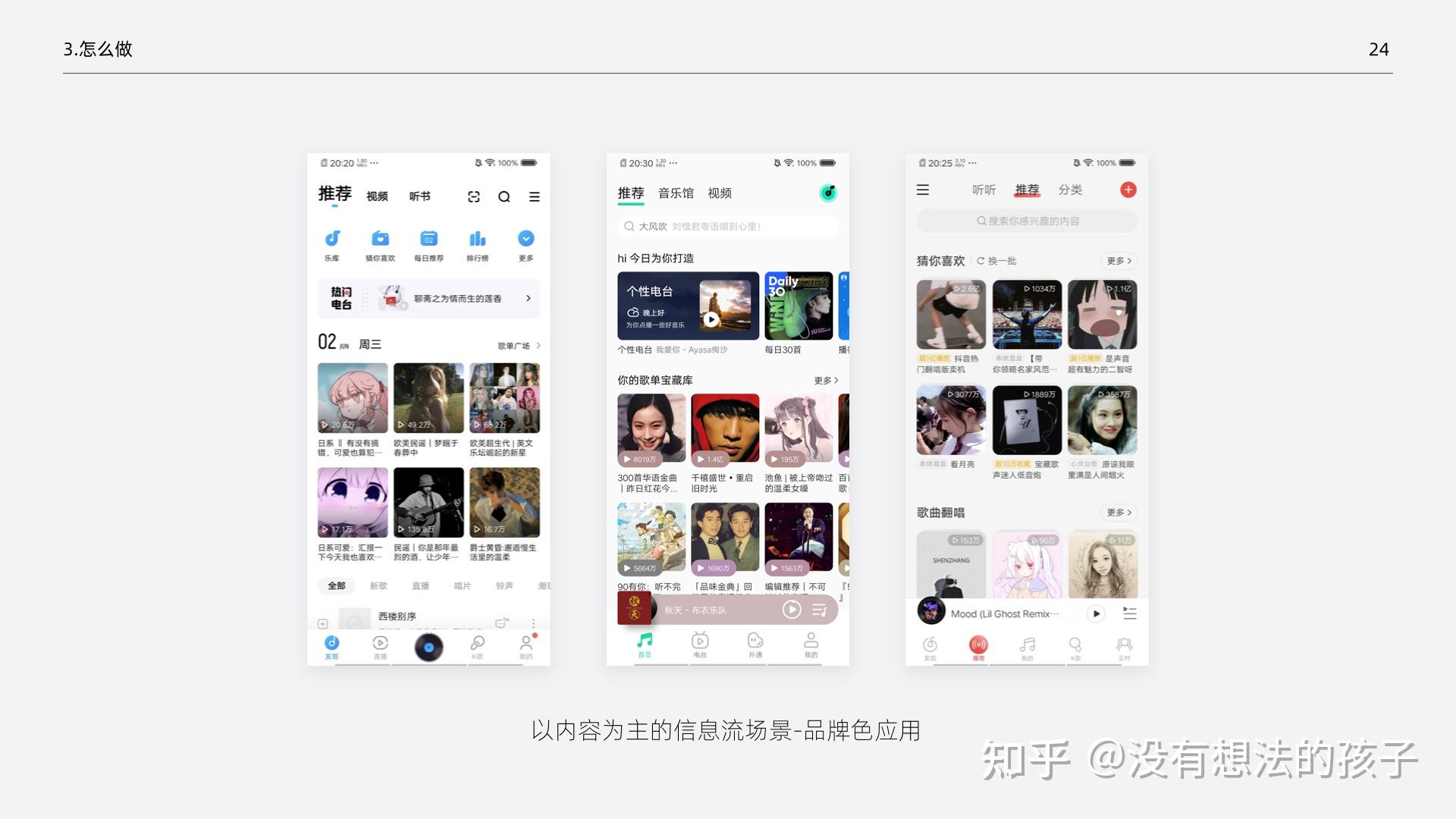This screenshot has height=819, width=1456.
Task: Open 宝藏歌声 cover with 1889万 plays
Action: point(1027,420)
